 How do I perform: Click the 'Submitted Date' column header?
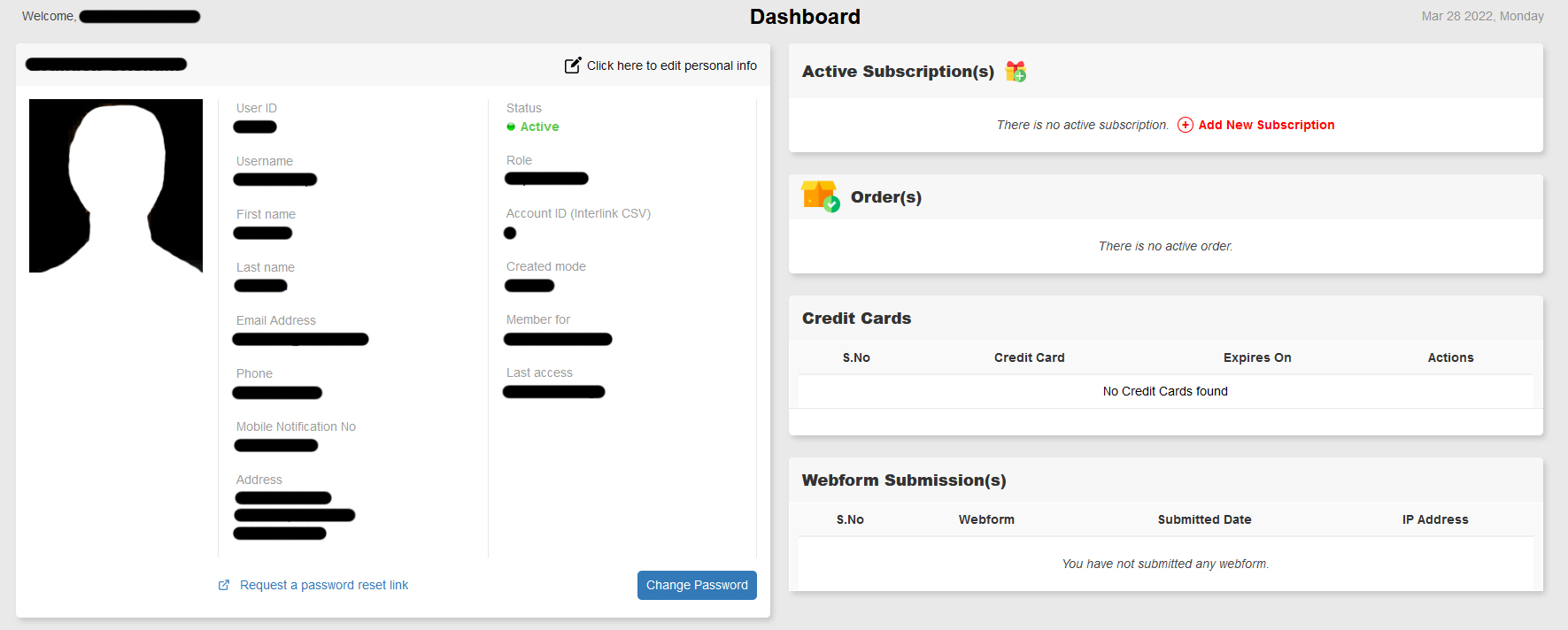tap(1204, 519)
